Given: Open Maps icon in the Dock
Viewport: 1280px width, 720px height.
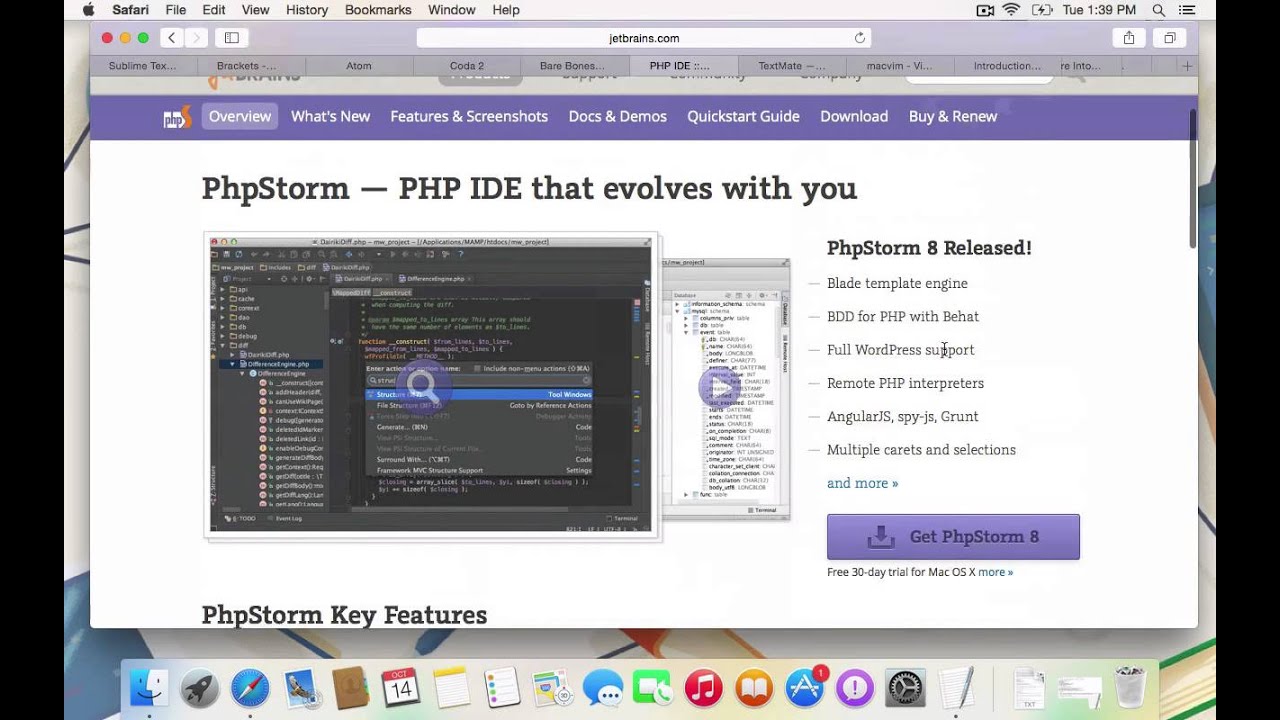Looking at the screenshot, I should pos(553,688).
